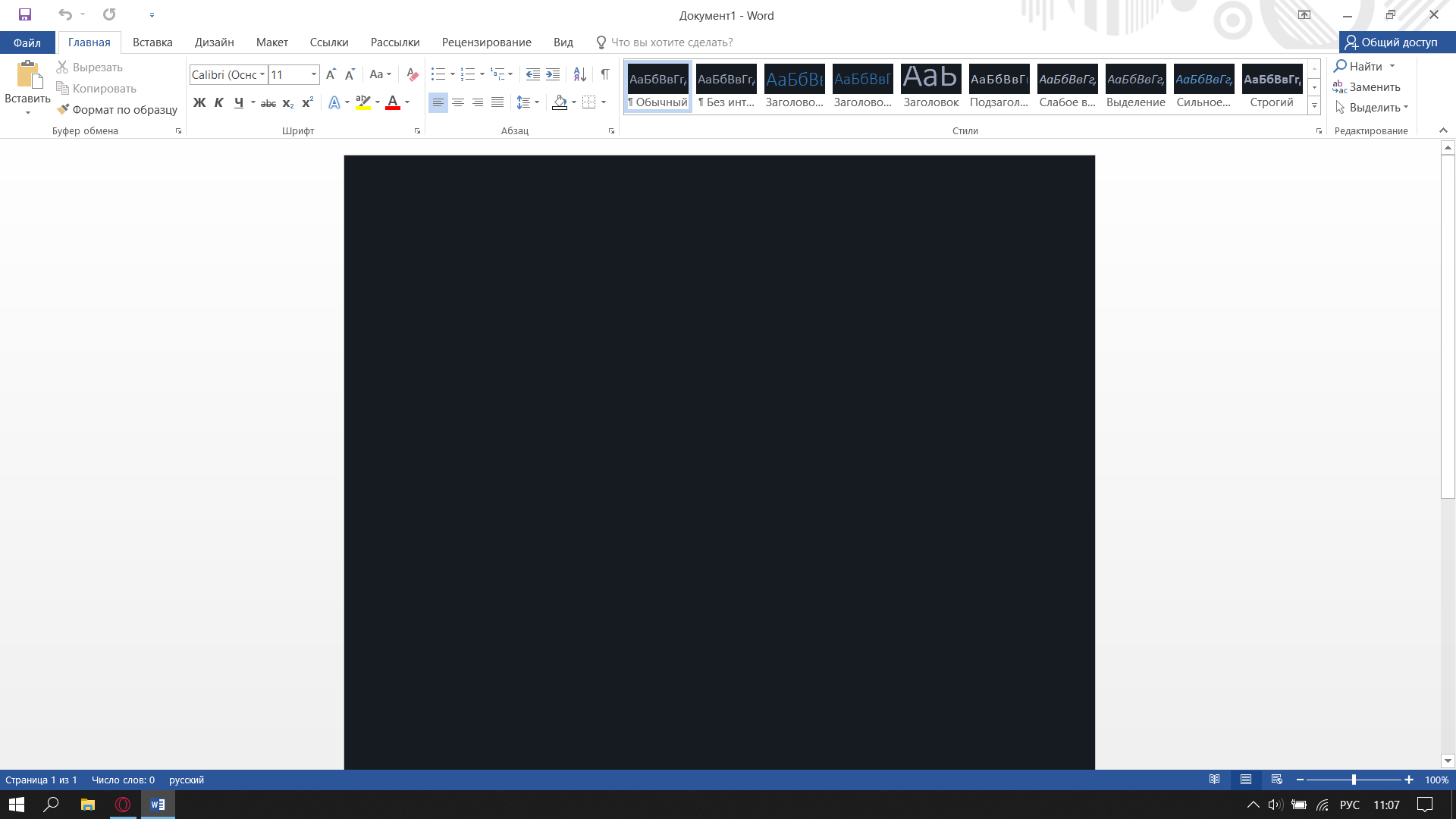Toggle bold formatting (Ж)
The height and width of the screenshot is (819, 1456).
(x=199, y=102)
